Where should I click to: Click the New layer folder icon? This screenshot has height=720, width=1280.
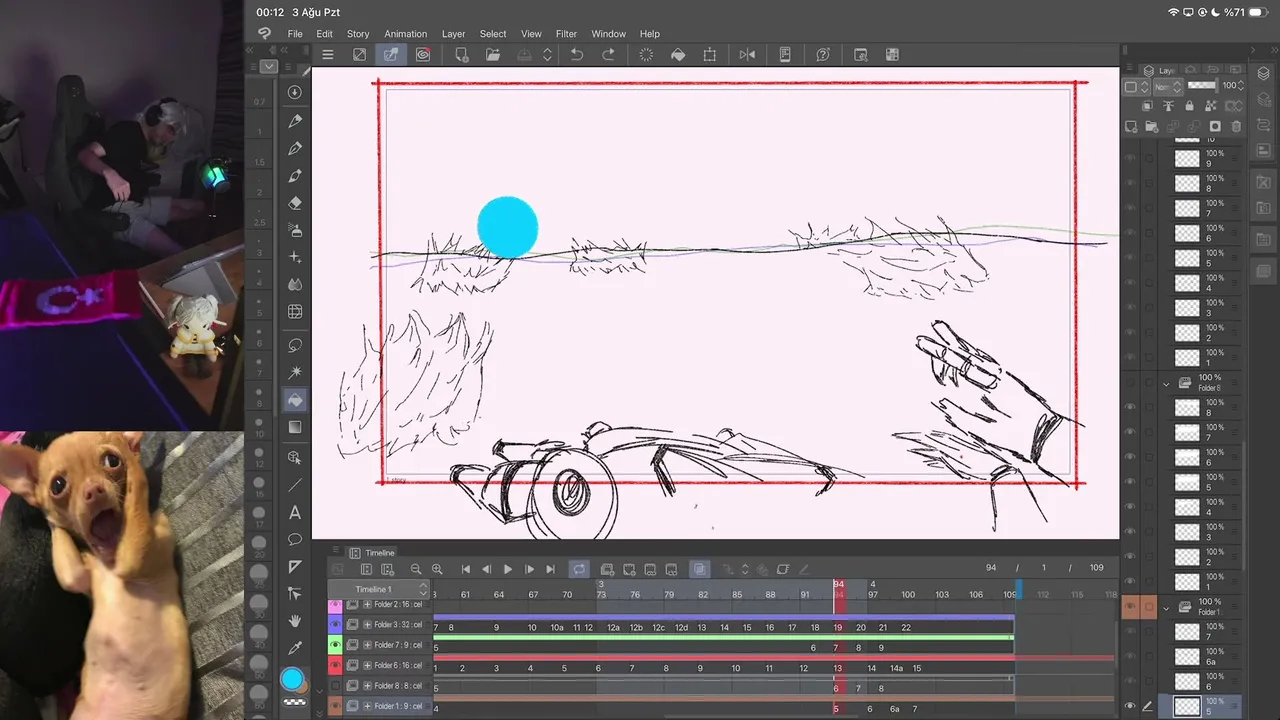click(x=1152, y=127)
